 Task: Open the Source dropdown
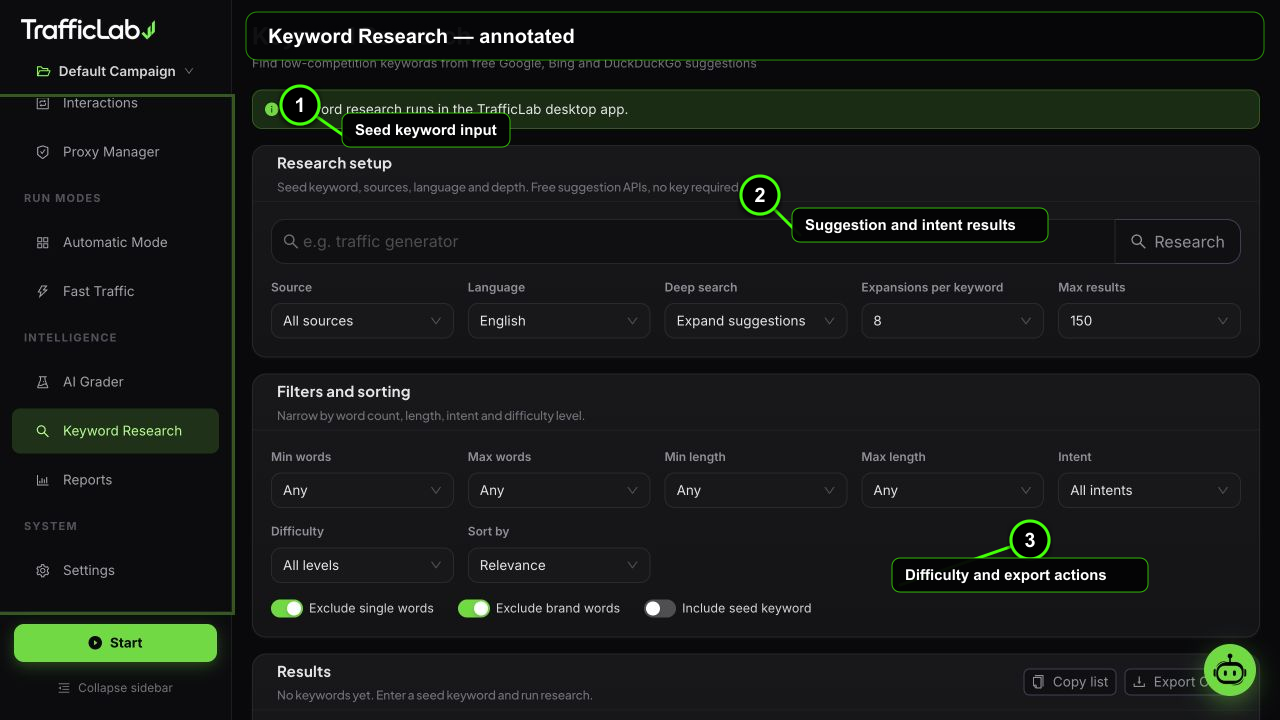click(x=362, y=321)
